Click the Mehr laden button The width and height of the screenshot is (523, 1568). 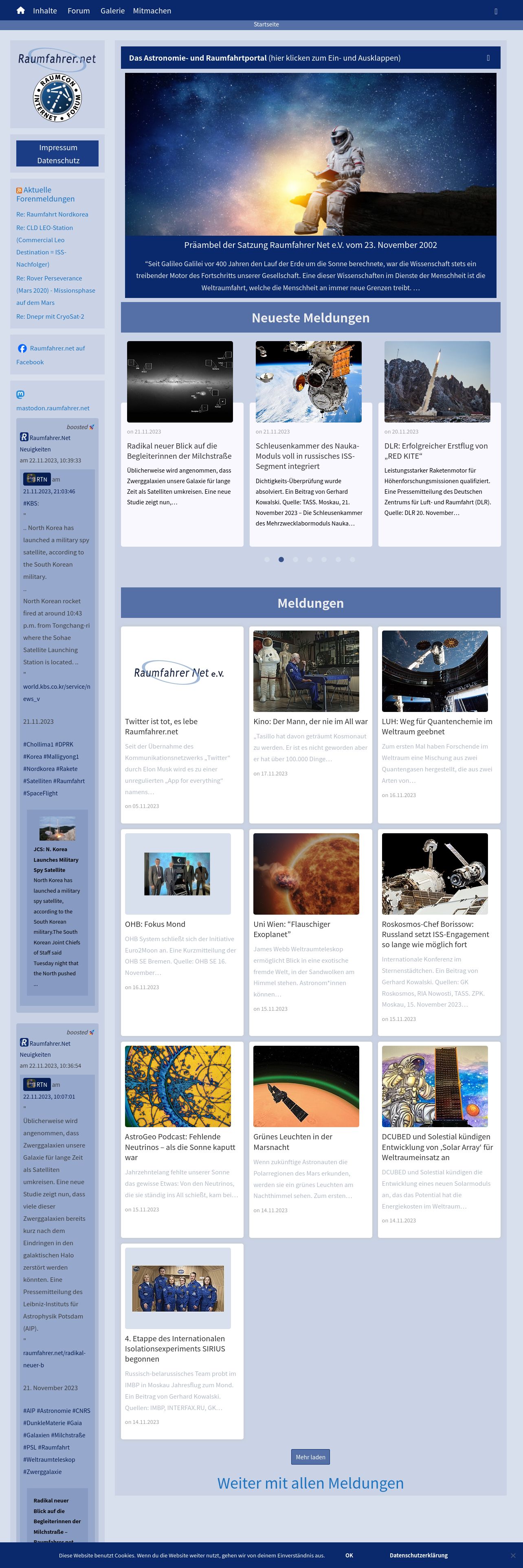310,1456
